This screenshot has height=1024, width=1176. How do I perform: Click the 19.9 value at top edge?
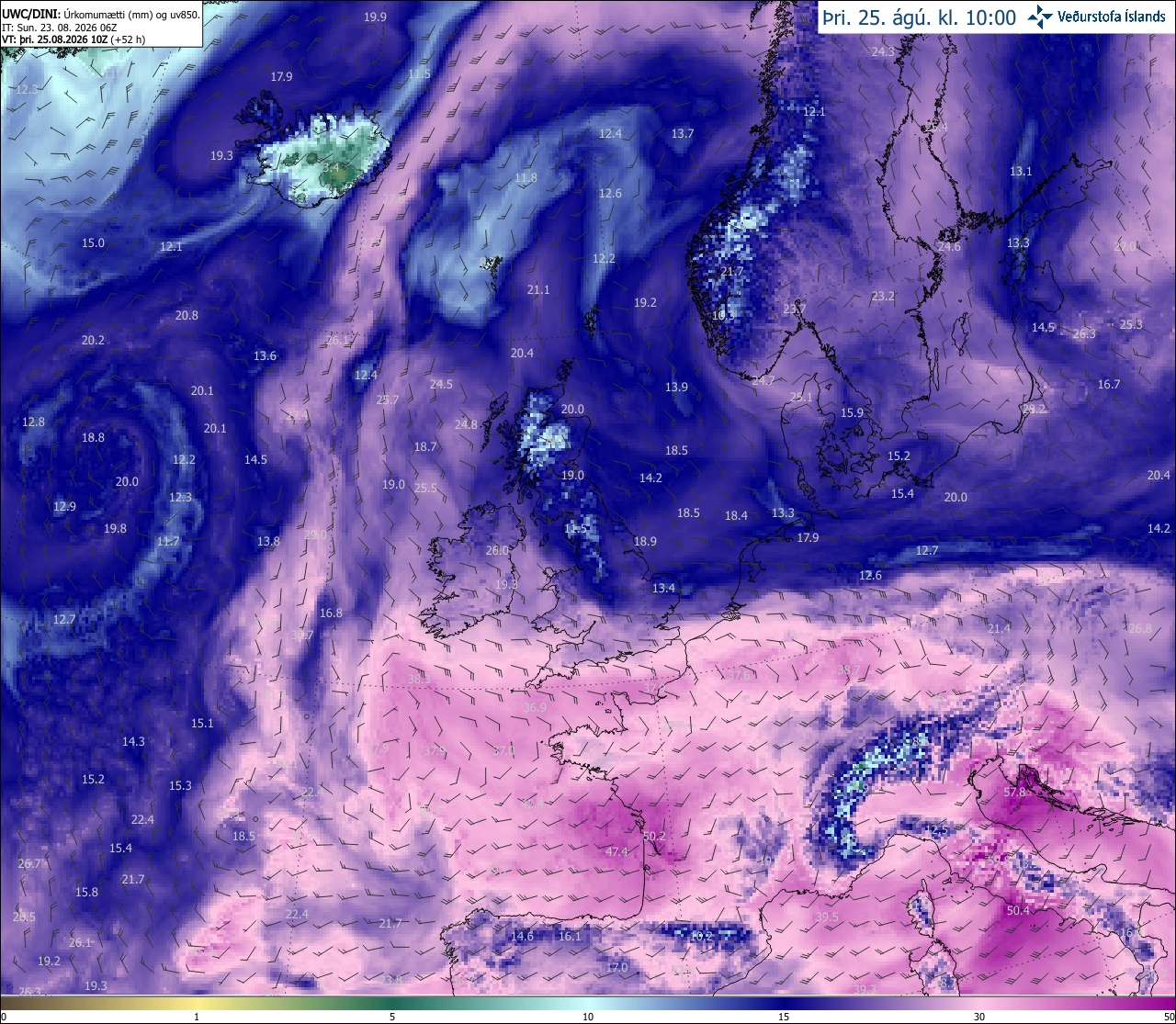375,17
